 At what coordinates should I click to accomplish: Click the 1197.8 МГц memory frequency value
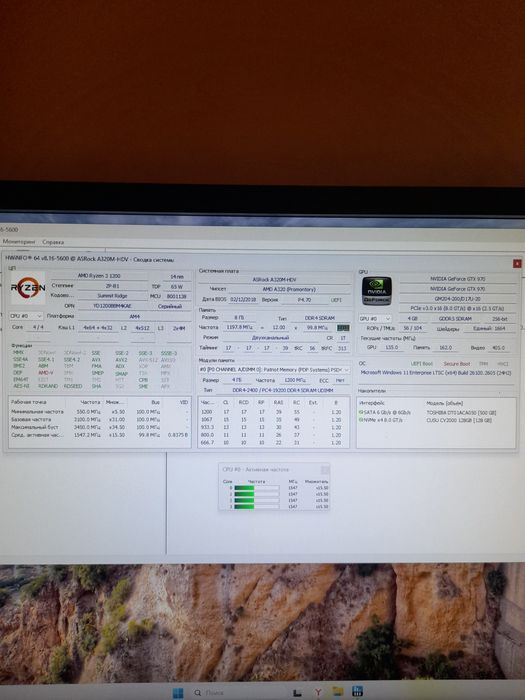240,327
